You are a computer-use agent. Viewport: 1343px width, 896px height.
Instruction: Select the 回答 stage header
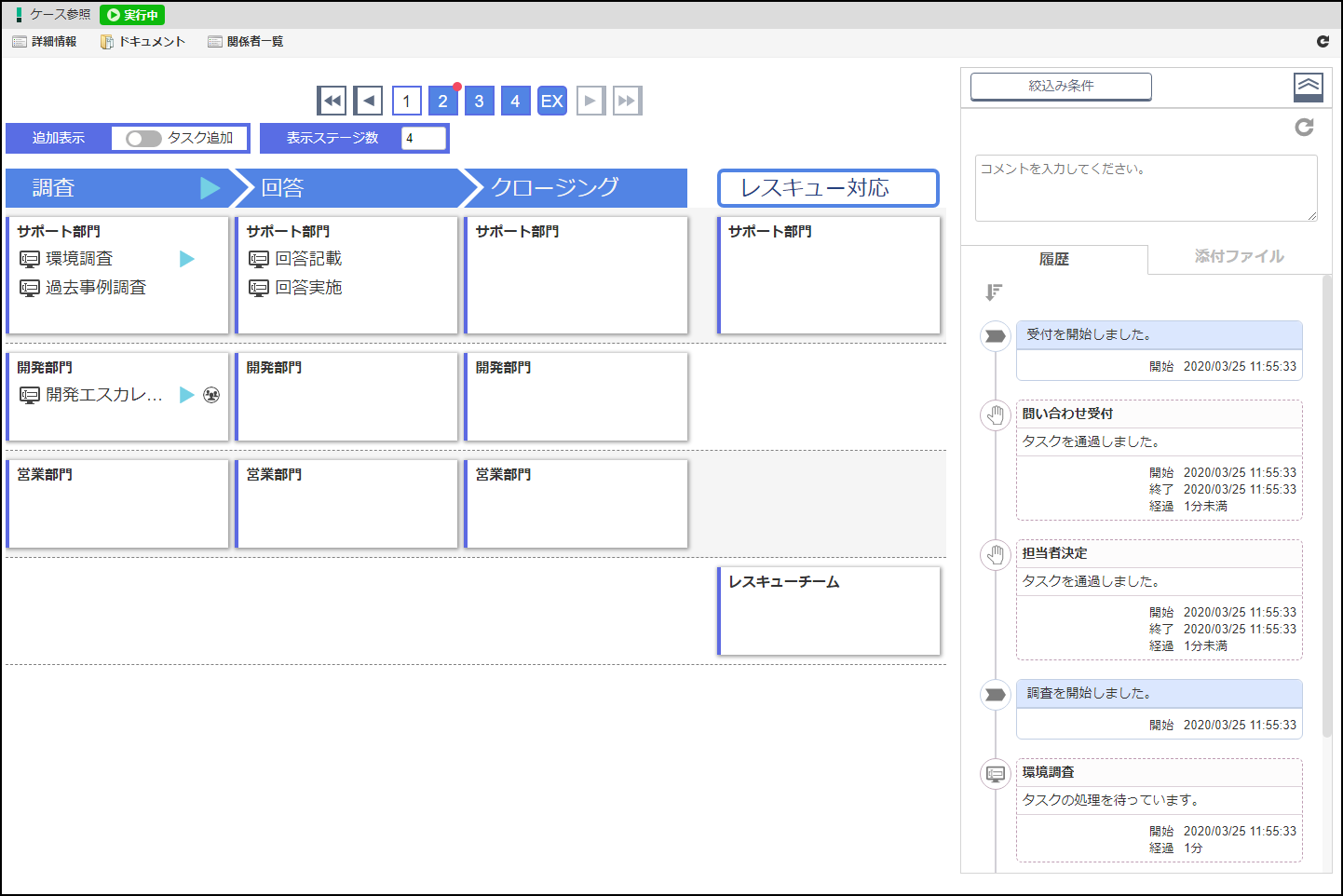[346, 188]
